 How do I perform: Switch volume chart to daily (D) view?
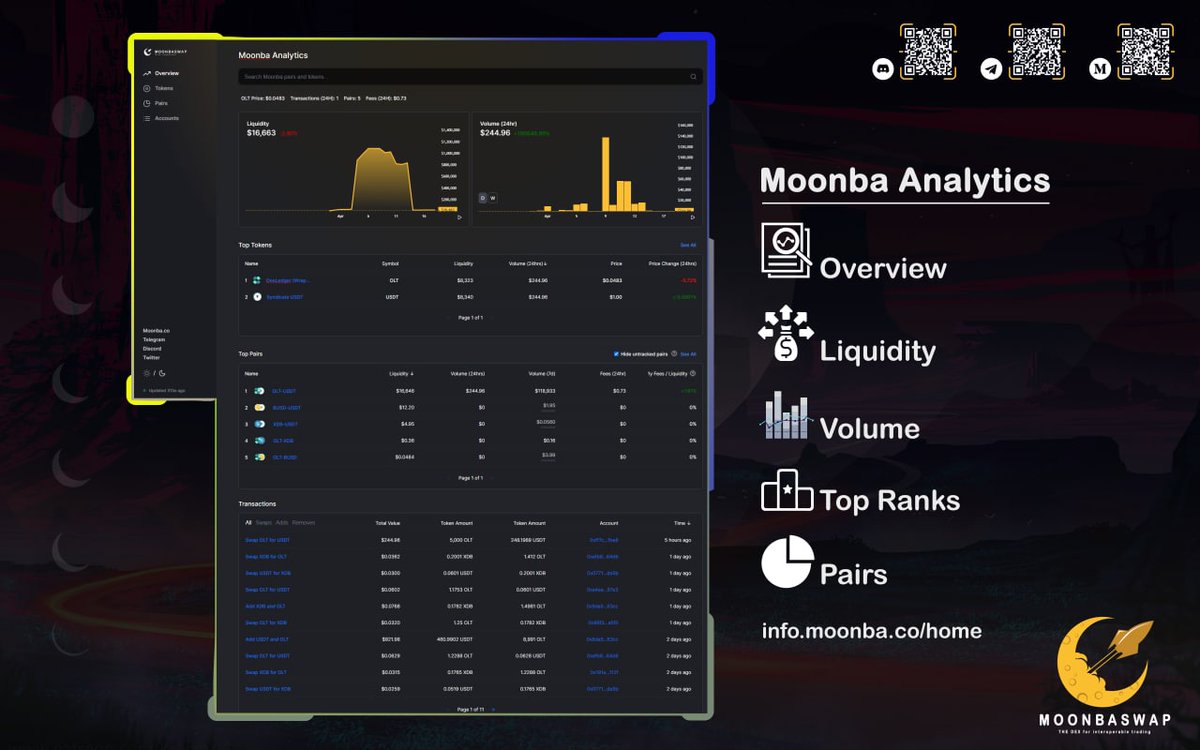coord(482,198)
